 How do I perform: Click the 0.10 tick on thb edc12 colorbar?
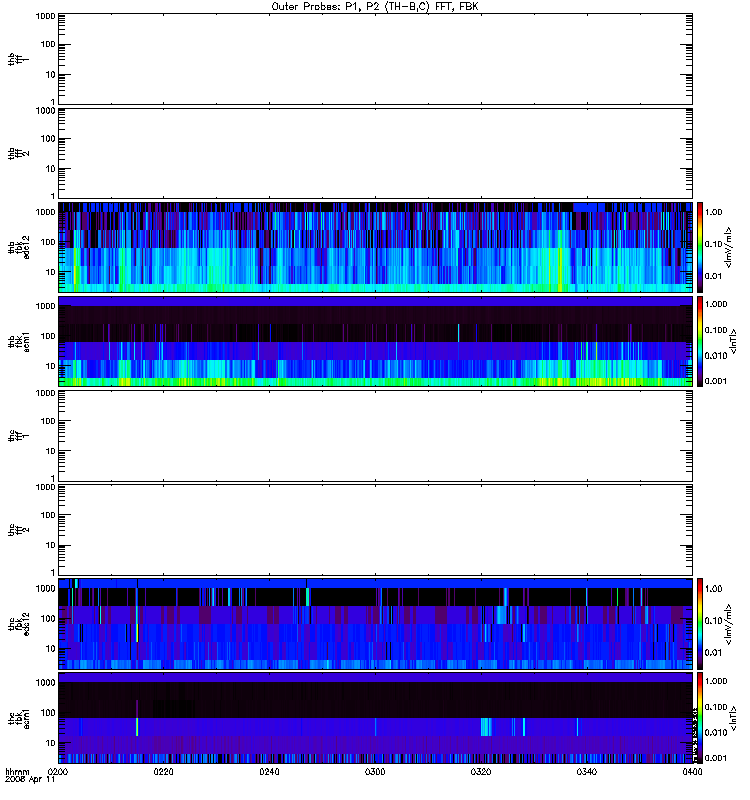(x=714, y=244)
